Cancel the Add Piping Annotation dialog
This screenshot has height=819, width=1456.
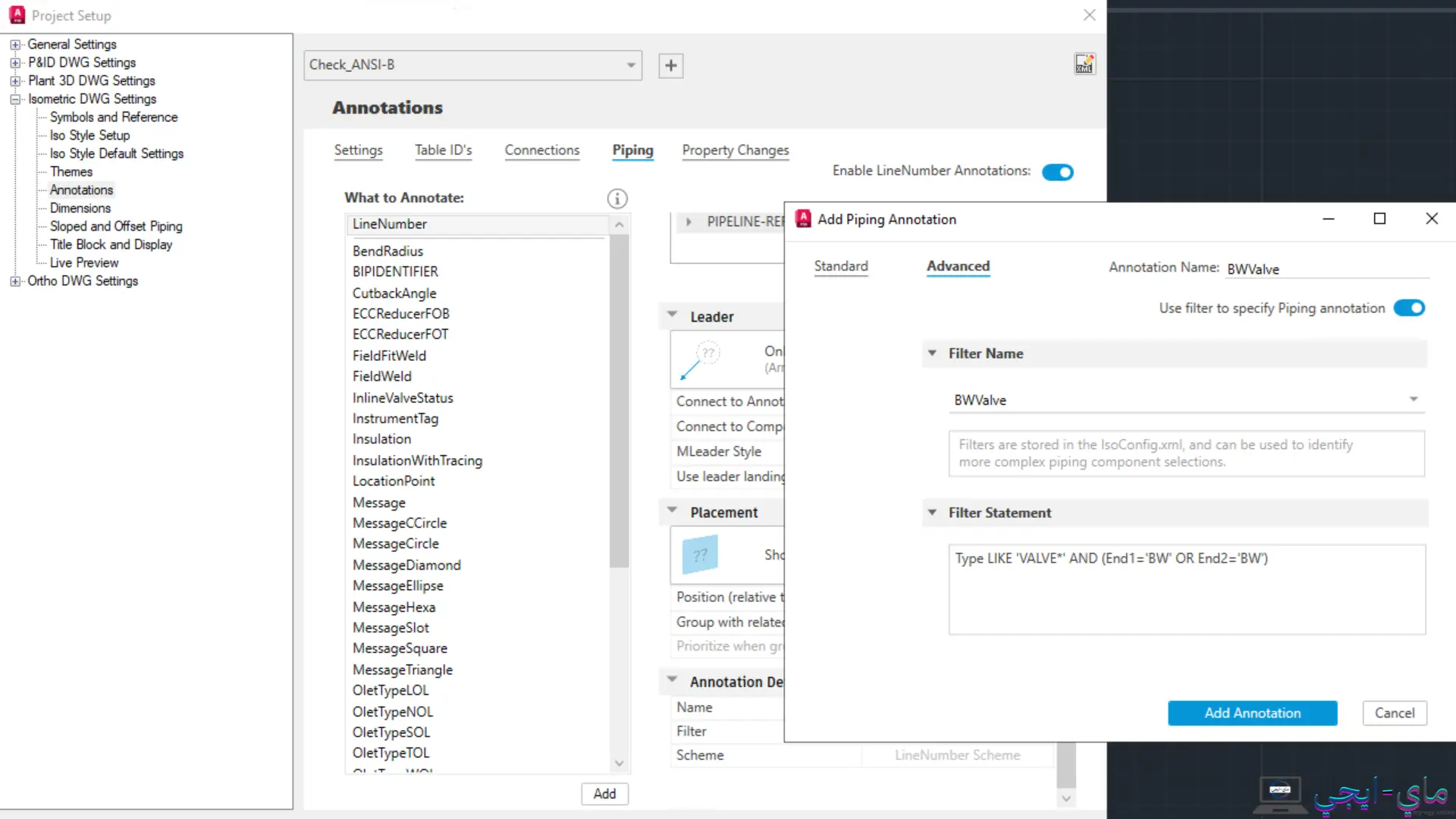click(1395, 713)
